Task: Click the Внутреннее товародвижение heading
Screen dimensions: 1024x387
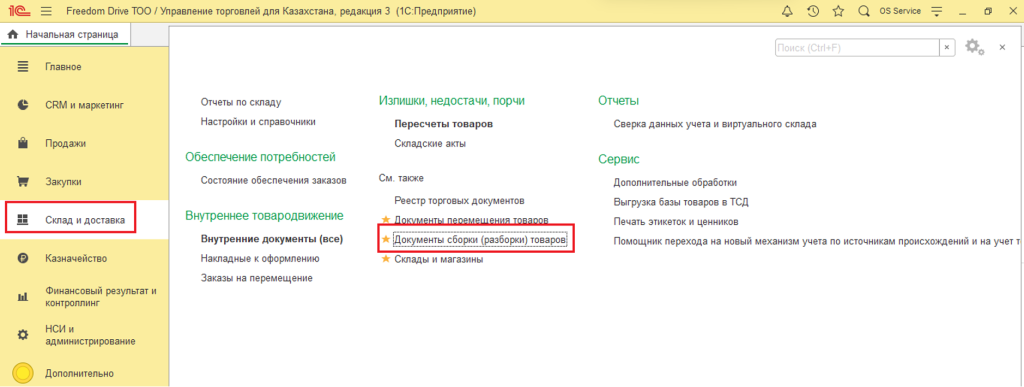Action: click(x=264, y=215)
